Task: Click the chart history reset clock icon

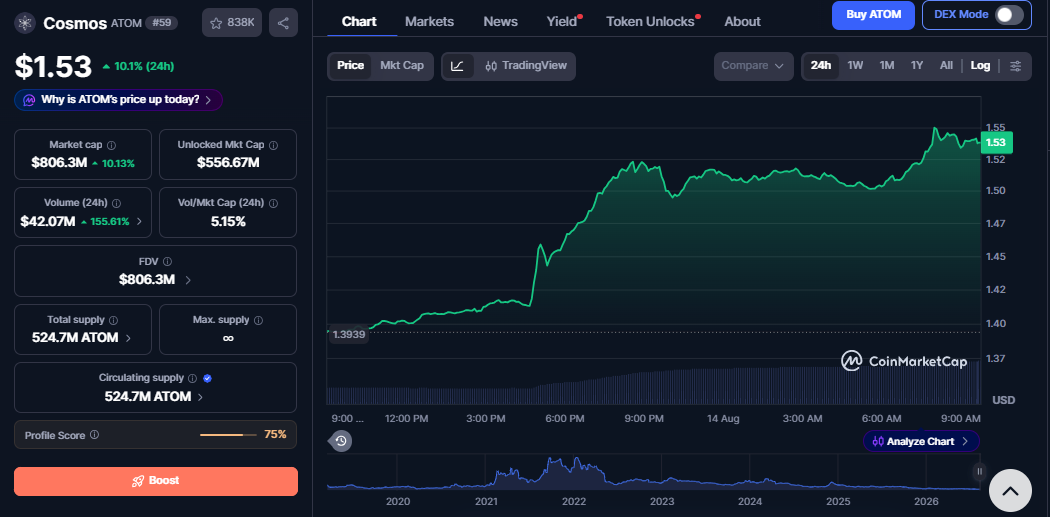Action: [341, 441]
